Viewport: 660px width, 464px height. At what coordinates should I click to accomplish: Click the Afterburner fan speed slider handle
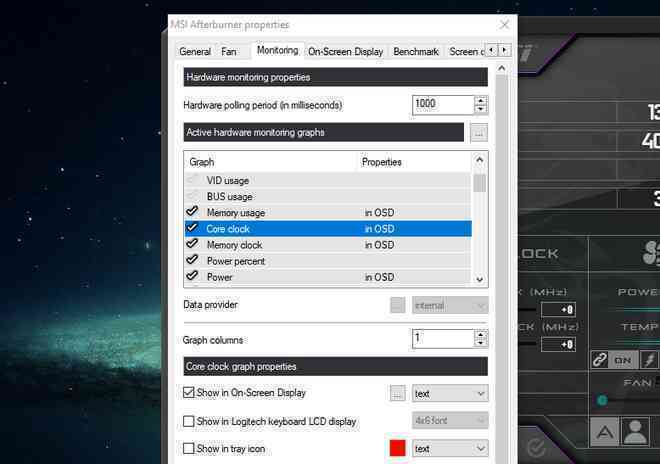(602, 400)
